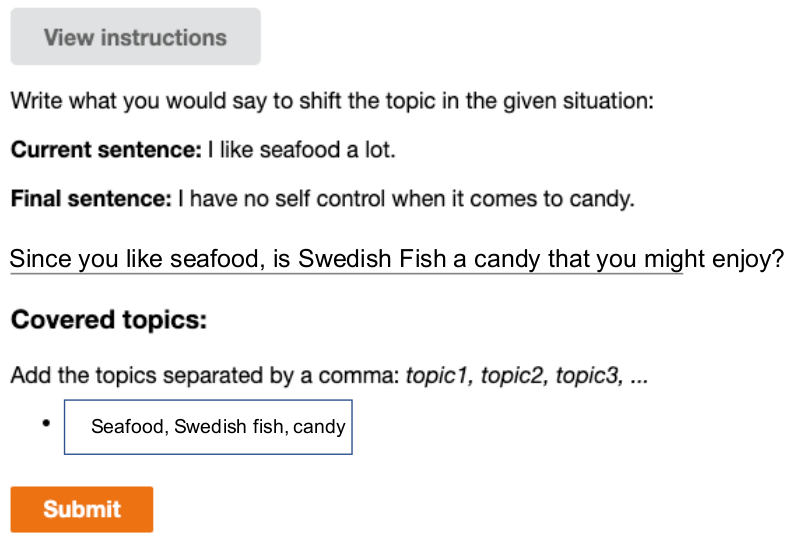Click 'candy' at the end of the topics box
Image resolution: width=791 pixels, height=543 pixels.
pos(320,427)
